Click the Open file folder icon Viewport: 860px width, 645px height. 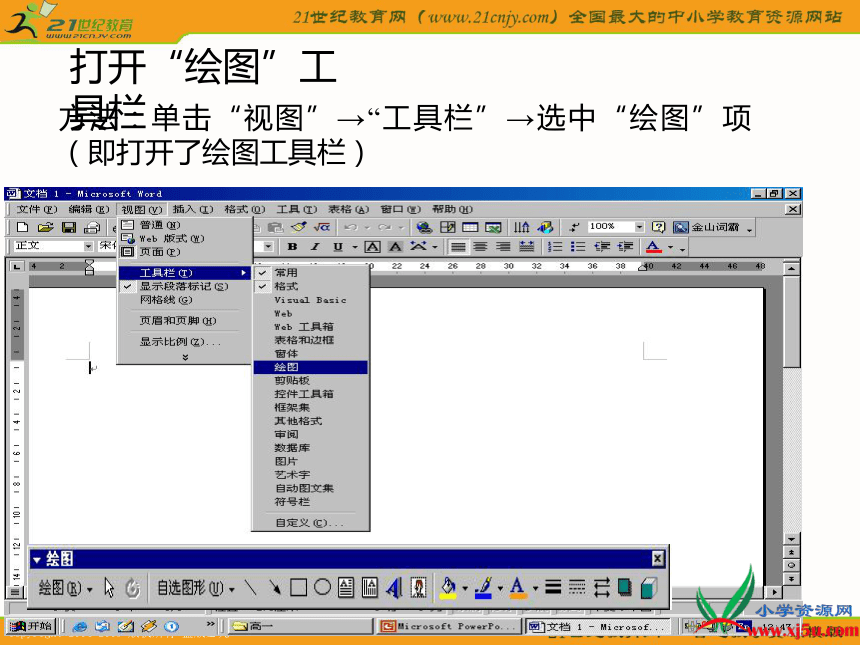tap(46, 227)
